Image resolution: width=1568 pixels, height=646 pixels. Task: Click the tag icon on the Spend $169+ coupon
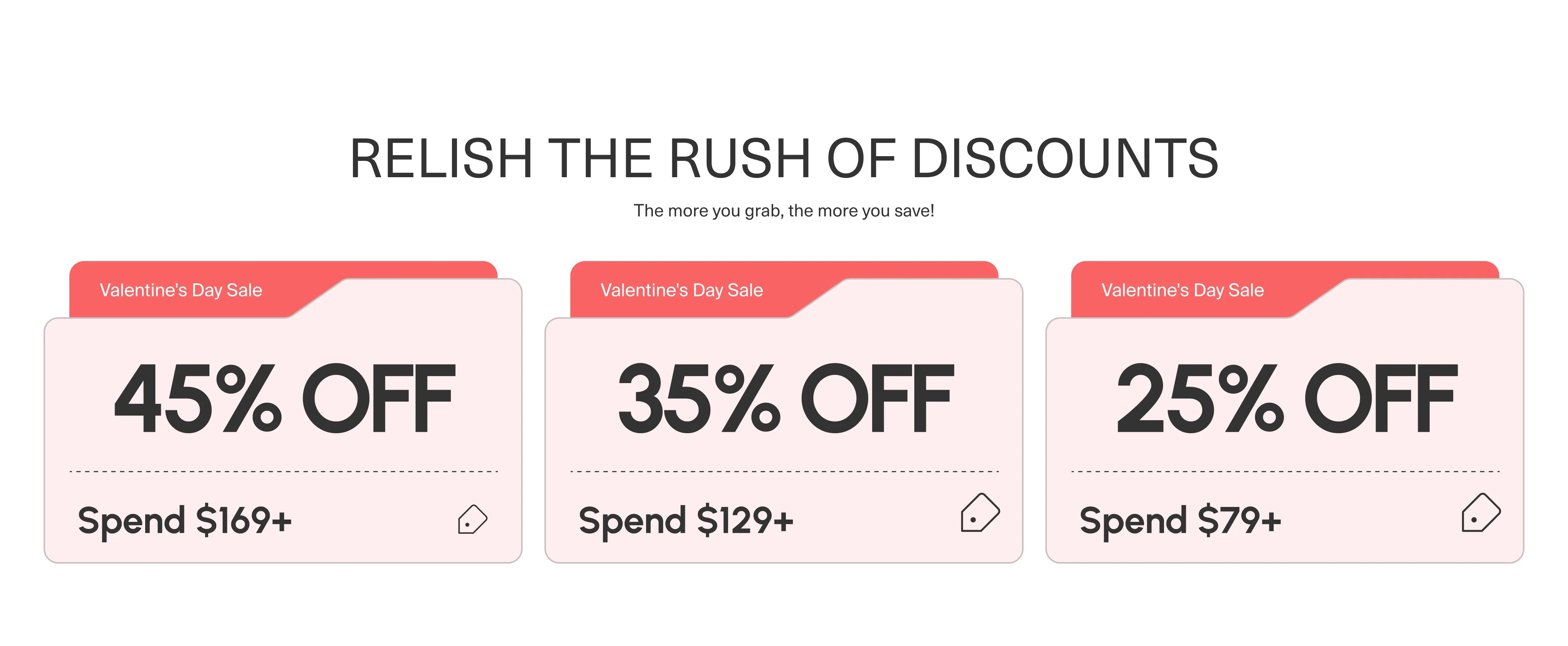472,519
